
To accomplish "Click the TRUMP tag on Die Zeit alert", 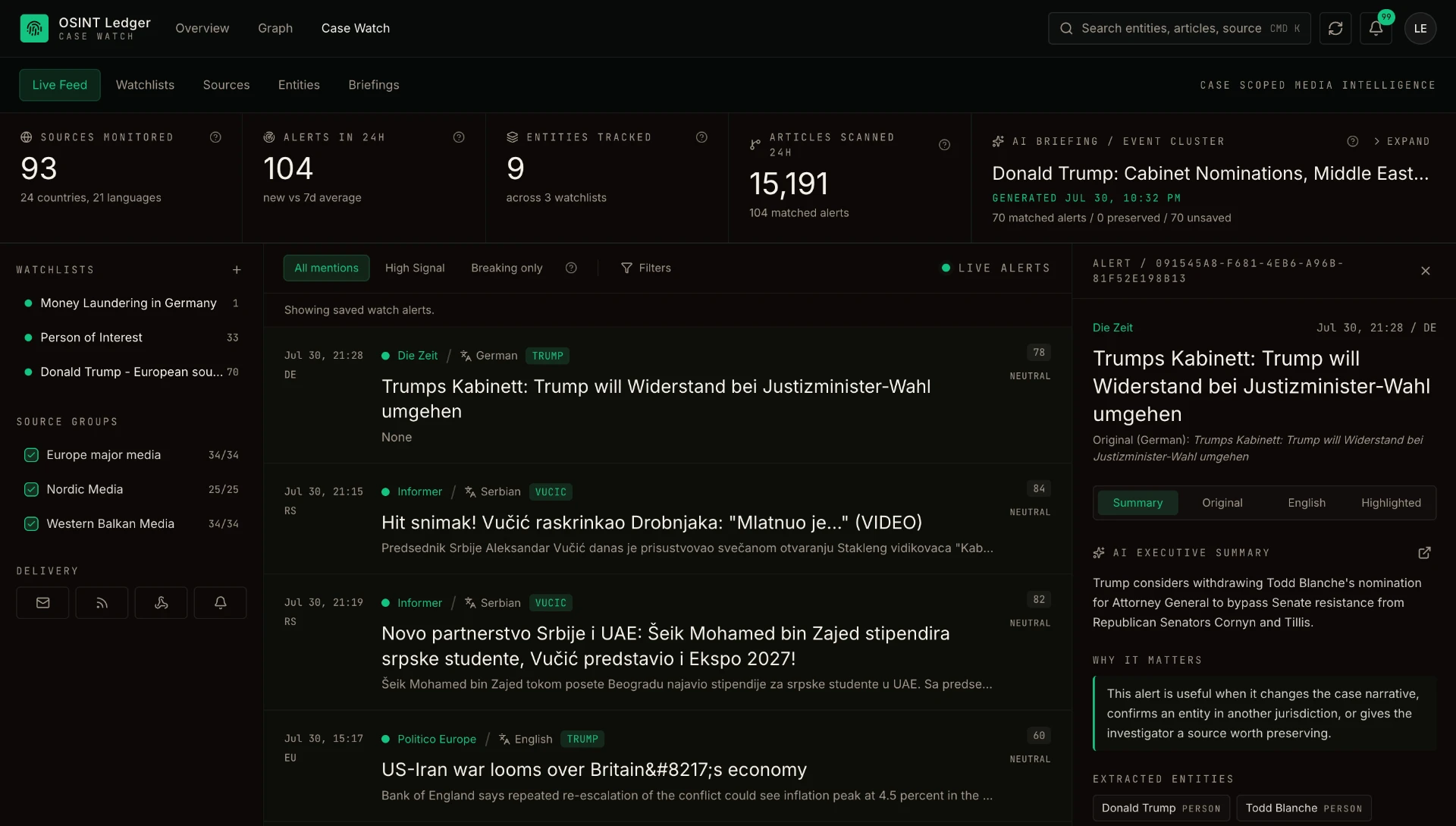I will (548, 356).
